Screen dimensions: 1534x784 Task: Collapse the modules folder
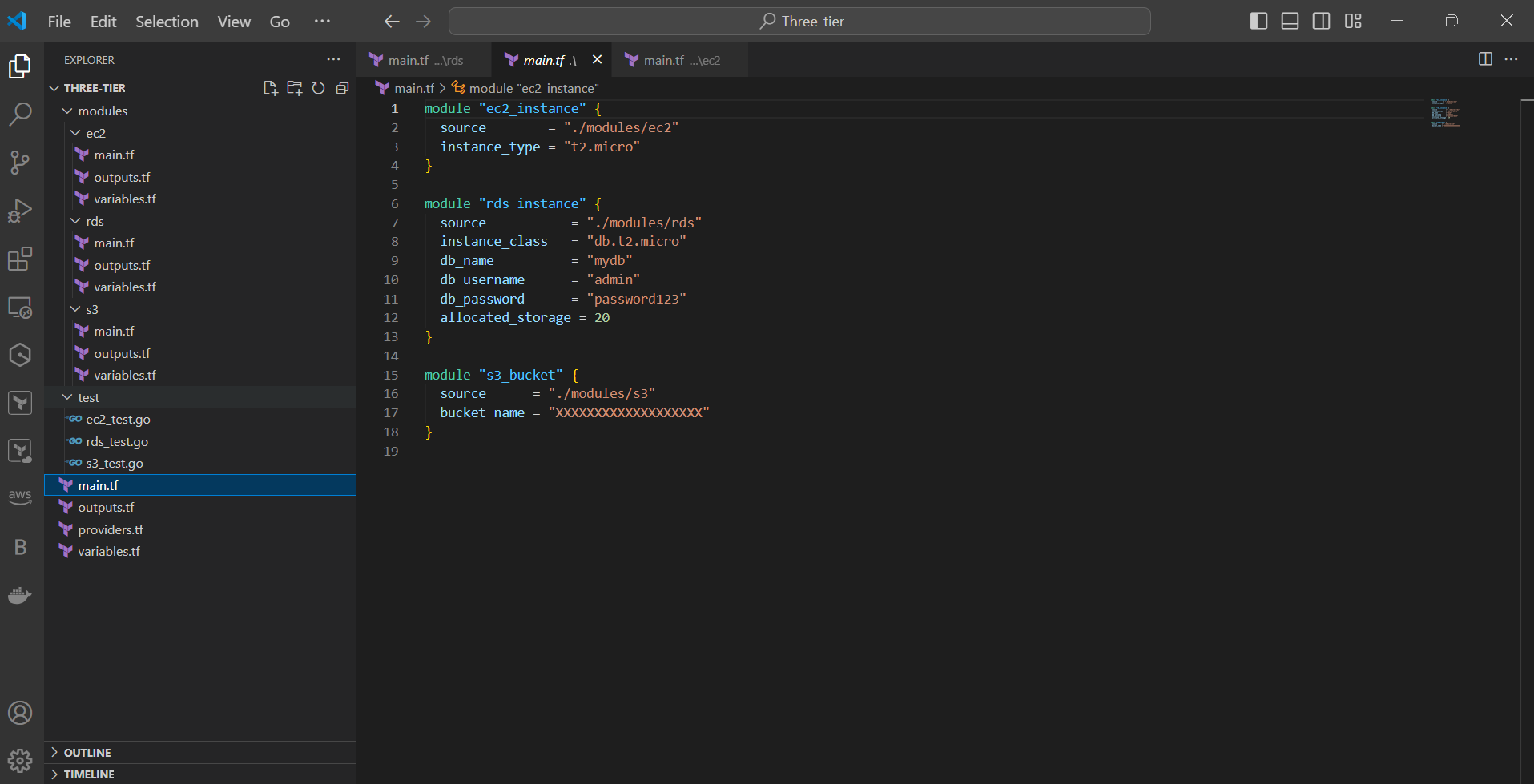[102, 111]
